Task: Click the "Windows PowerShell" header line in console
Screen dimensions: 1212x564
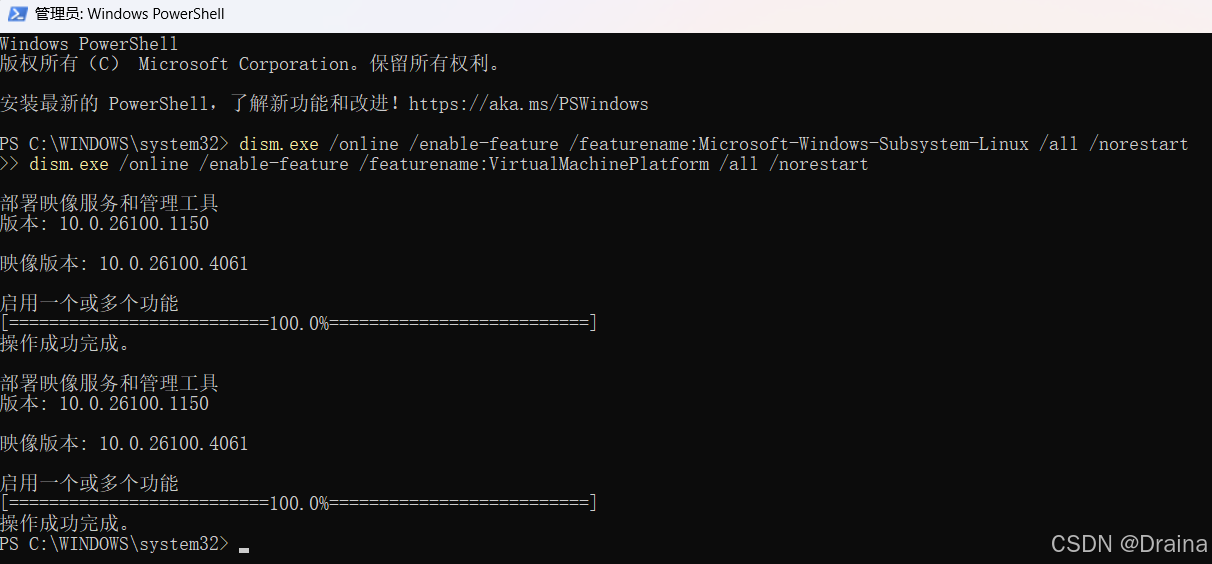Action: [89, 44]
